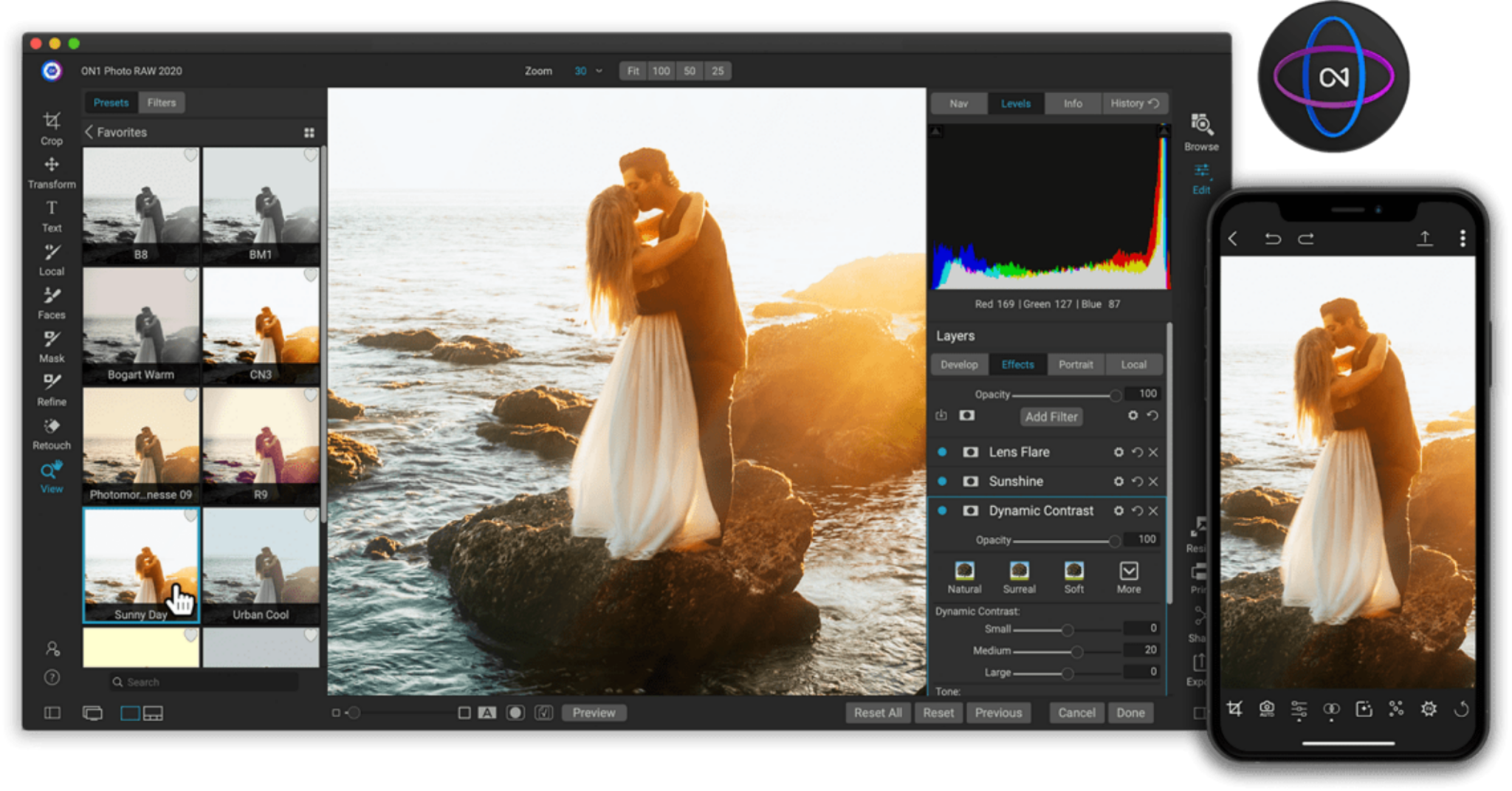Tap redo arrow on the phone app

pos(1306,239)
